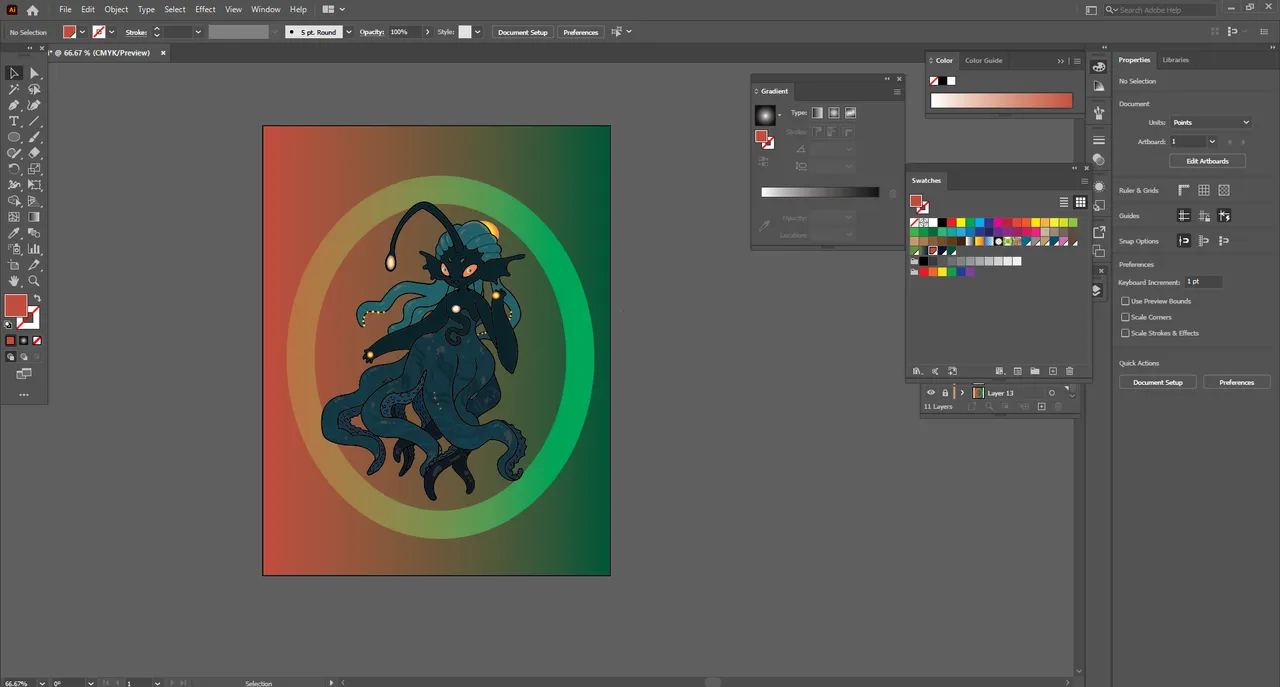Select the radial gradient type icon
Screen dimensions: 1280x687
click(833, 113)
